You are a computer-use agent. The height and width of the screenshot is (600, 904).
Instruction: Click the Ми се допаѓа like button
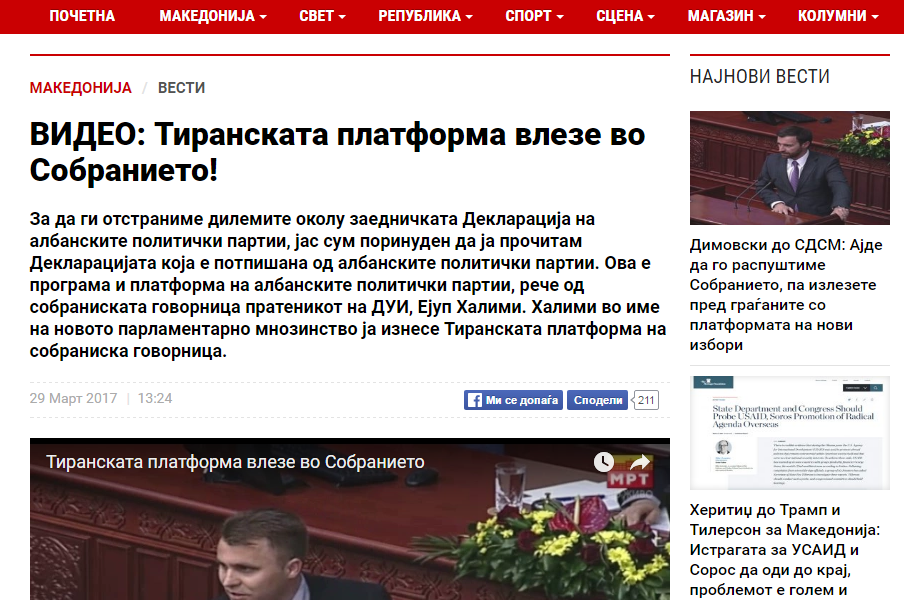coord(513,400)
